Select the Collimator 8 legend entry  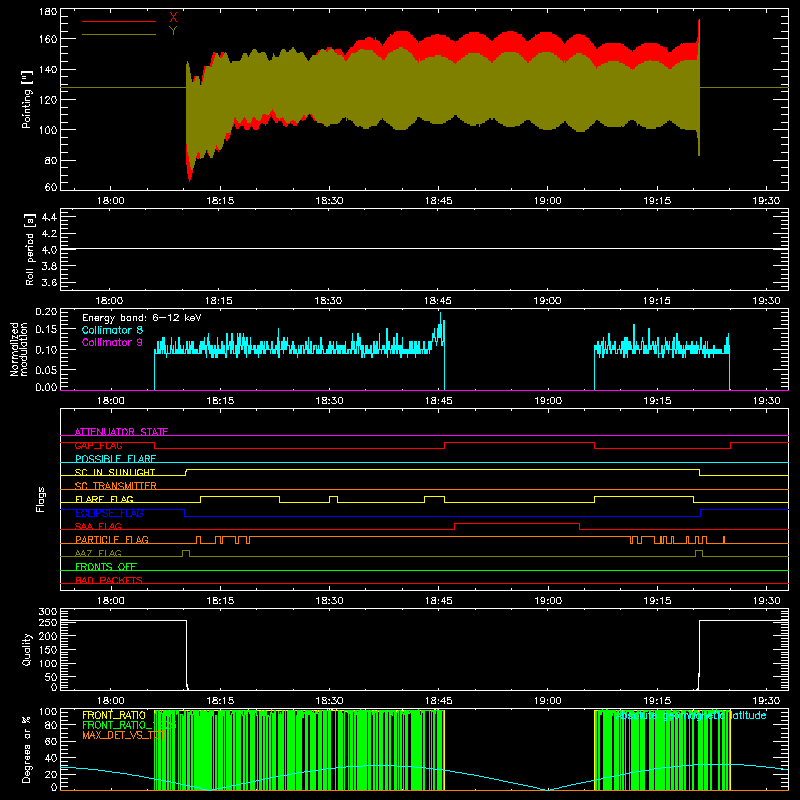112,330
